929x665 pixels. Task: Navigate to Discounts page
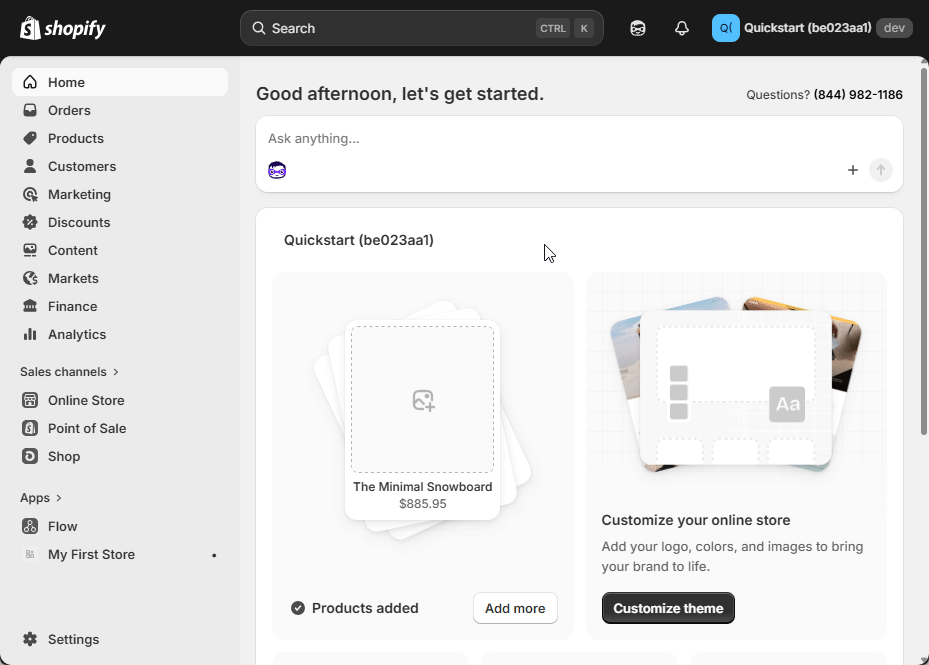(x=79, y=222)
